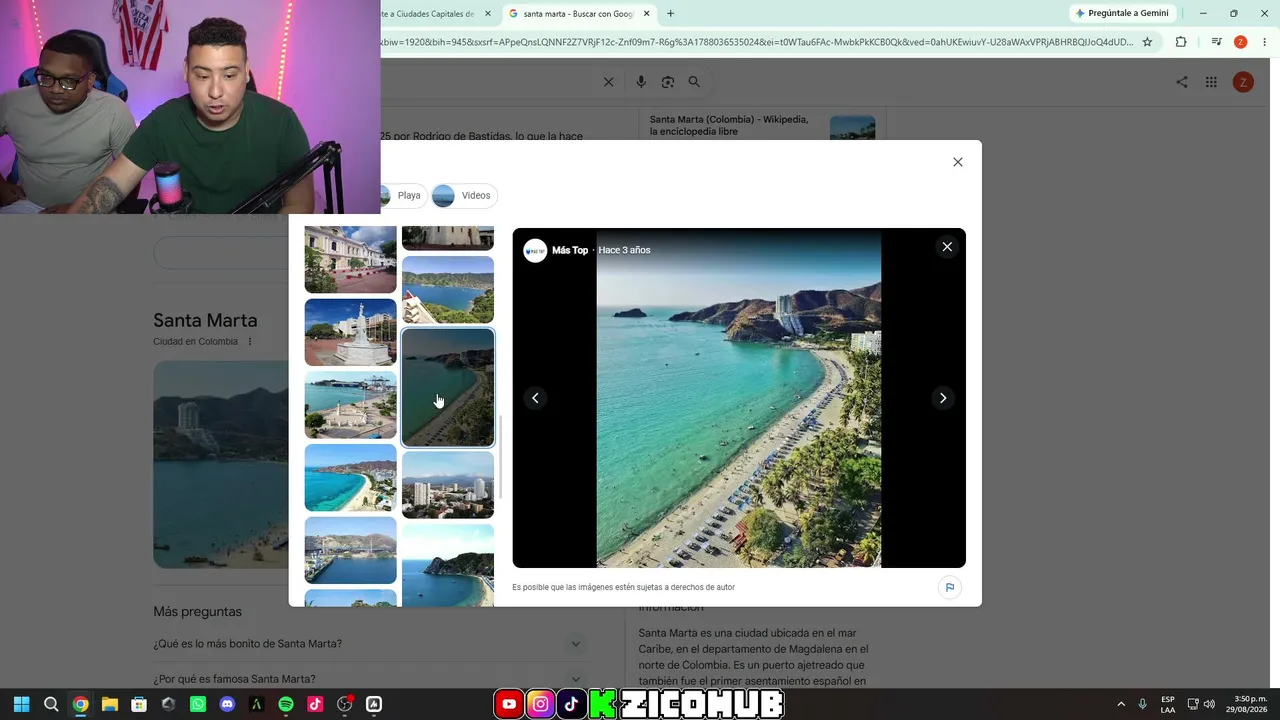Screen dimensions: 1280x720
Task: Close the Santa Marta images dialog
Action: point(958,162)
